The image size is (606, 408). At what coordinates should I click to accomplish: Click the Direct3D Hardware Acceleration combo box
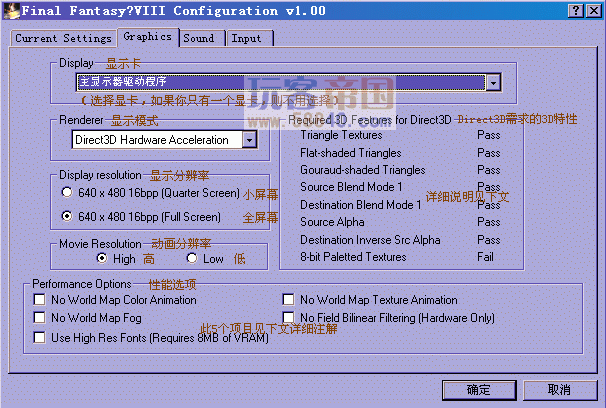pyautogui.click(x=164, y=140)
